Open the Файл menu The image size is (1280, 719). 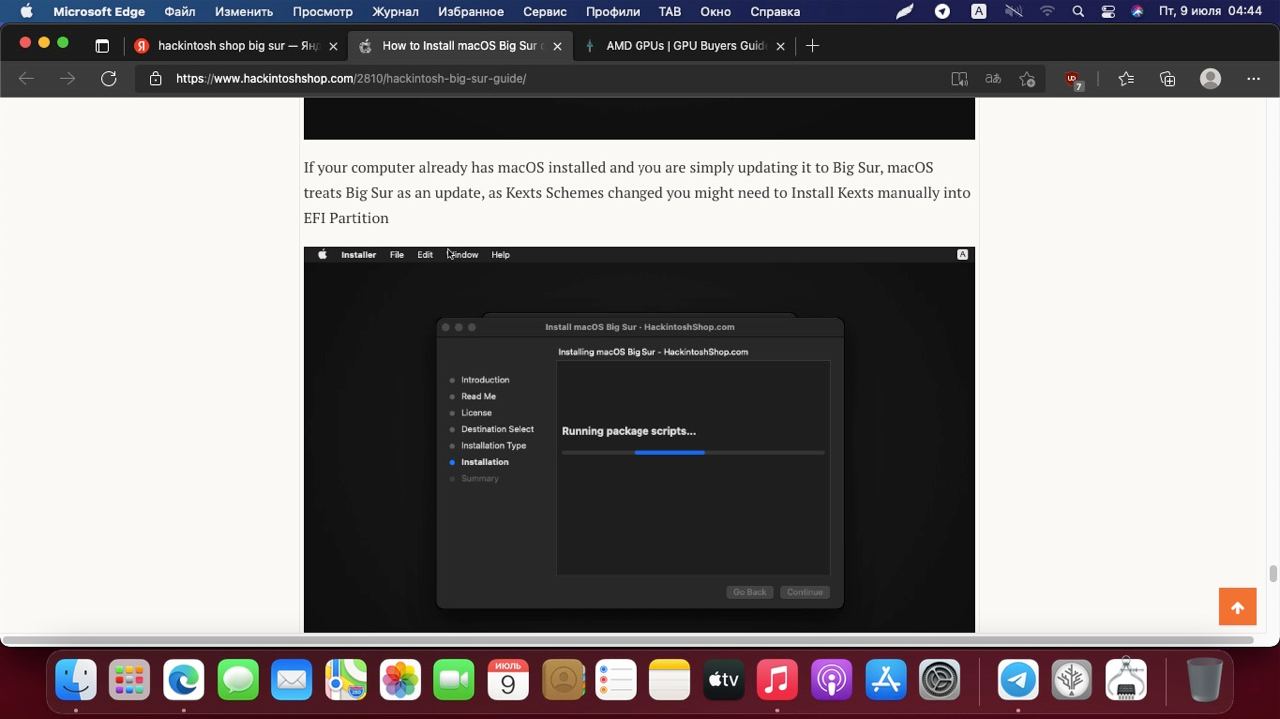pos(180,11)
